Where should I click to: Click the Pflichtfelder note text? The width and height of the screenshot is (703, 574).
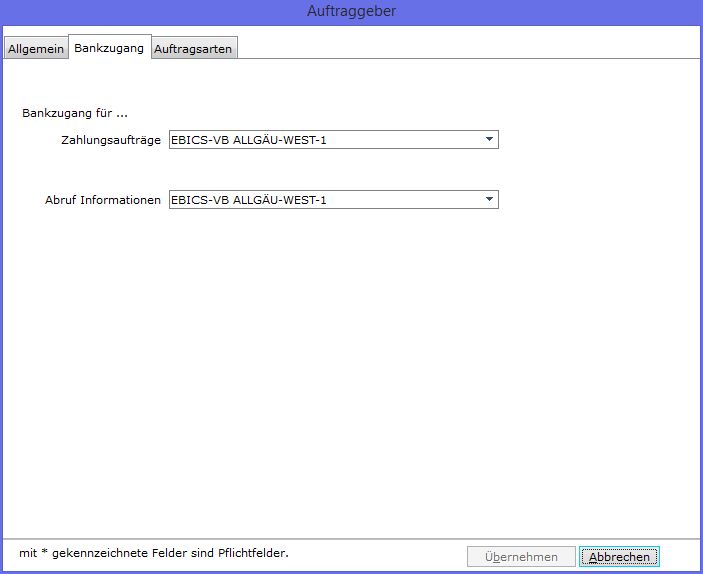[x=154, y=553]
